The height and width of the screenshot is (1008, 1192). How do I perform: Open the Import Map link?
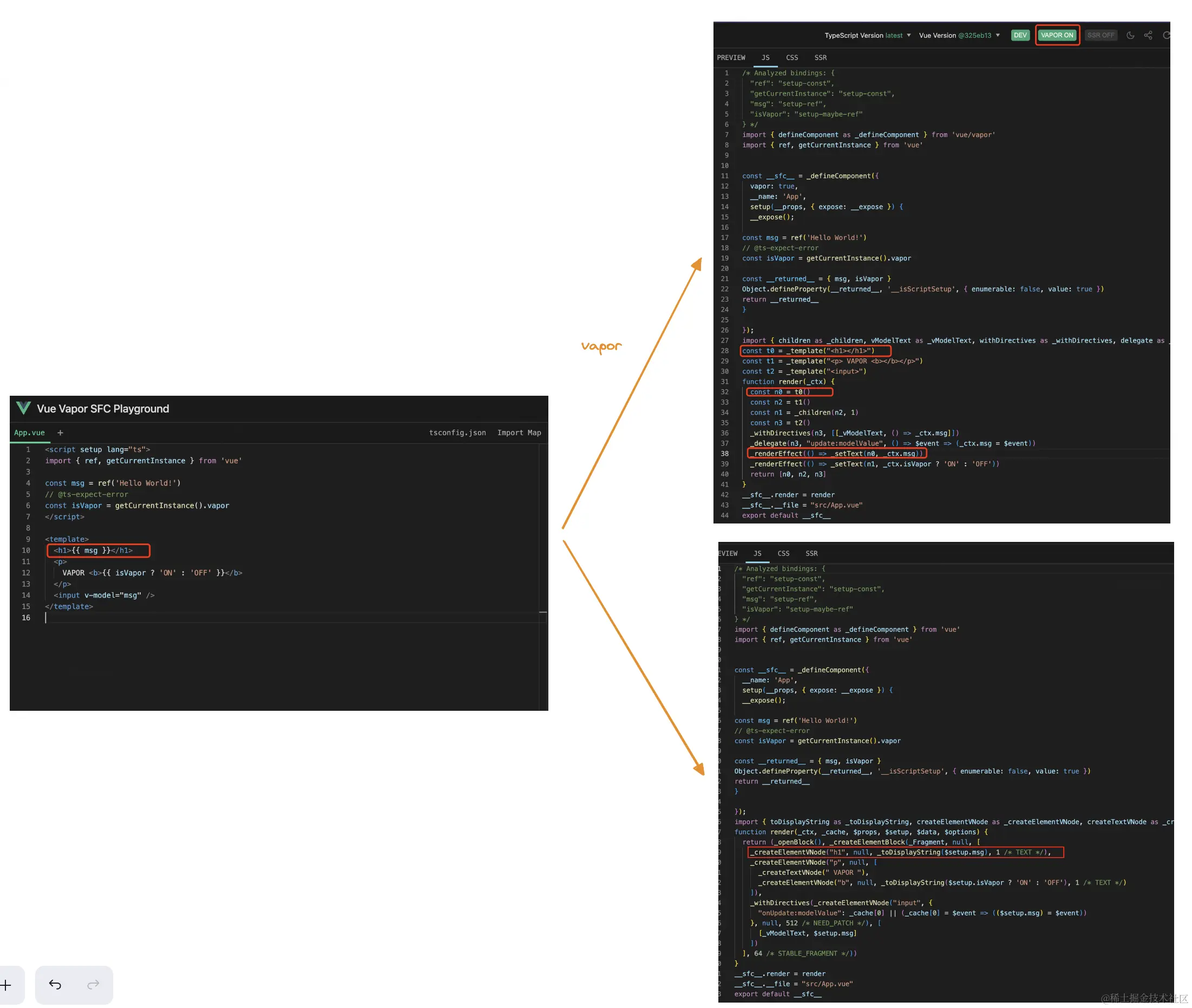519,433
